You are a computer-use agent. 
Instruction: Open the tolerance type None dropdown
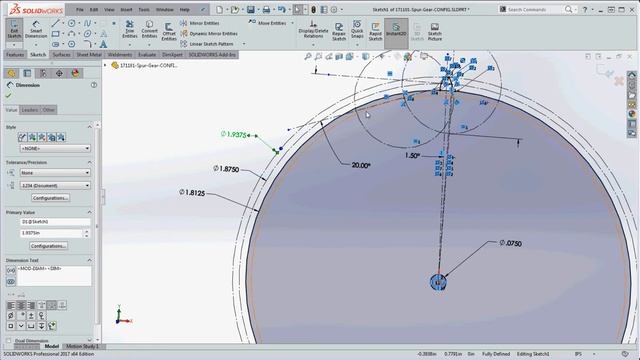tap(55, 173)
